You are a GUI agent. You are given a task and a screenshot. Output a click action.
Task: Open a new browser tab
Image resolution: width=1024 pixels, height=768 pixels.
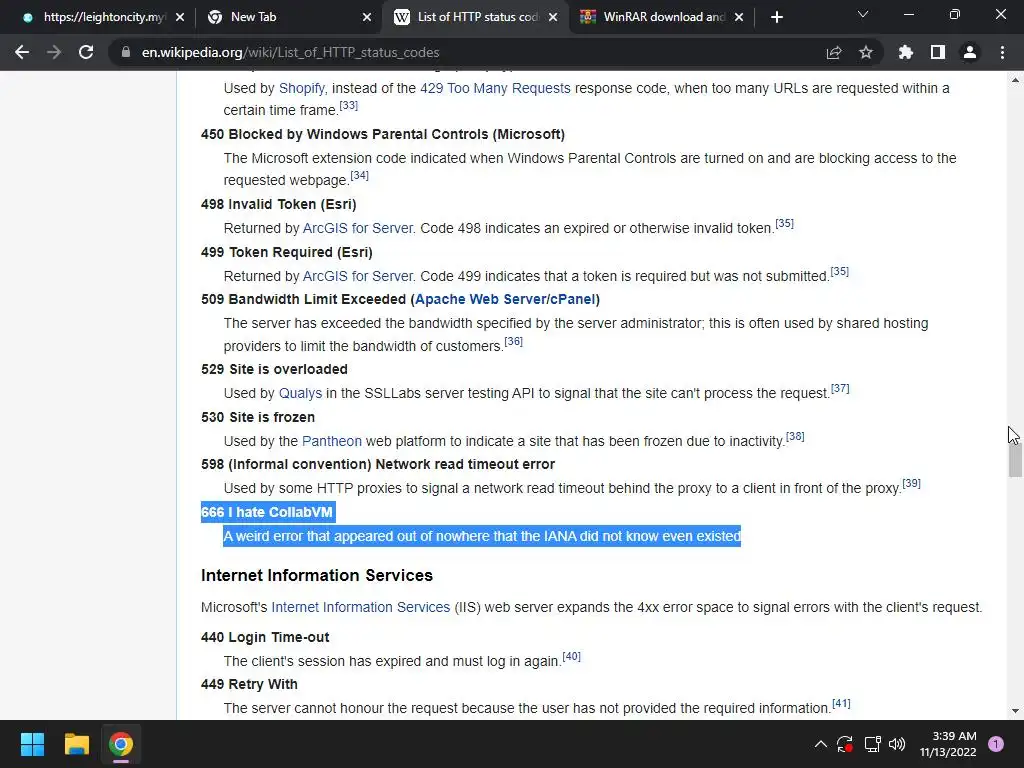point(776,18)
